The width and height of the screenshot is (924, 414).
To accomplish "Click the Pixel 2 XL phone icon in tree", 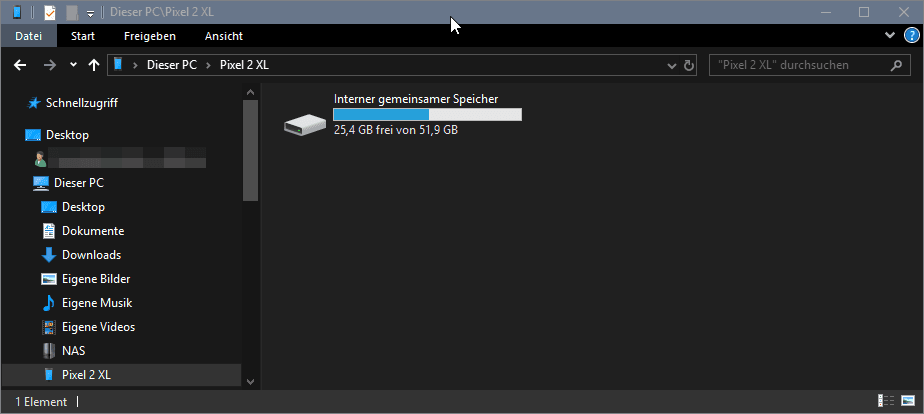I will point(49,375).
